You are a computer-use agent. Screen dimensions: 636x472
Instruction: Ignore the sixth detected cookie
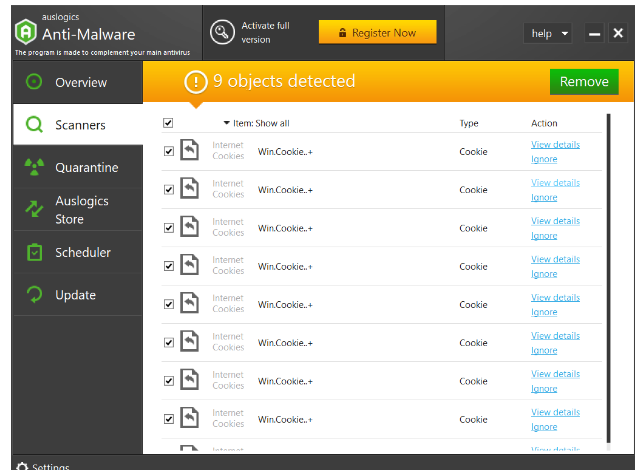(544, 350)
